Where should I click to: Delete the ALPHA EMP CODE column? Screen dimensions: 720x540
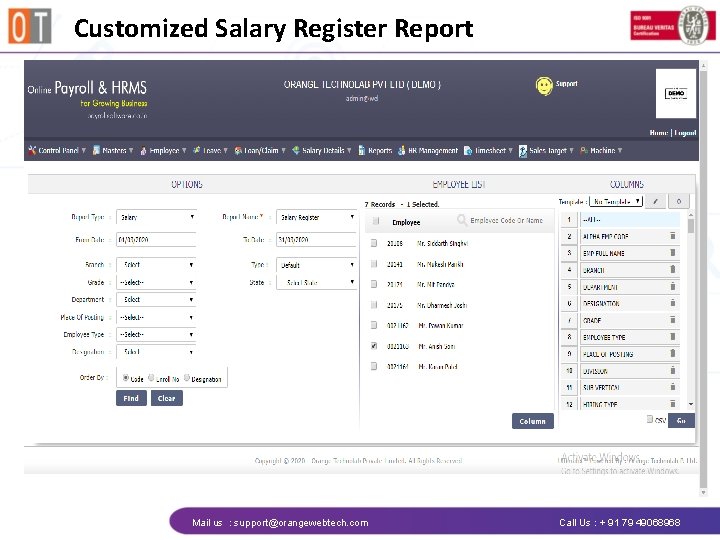coord(673,236)
